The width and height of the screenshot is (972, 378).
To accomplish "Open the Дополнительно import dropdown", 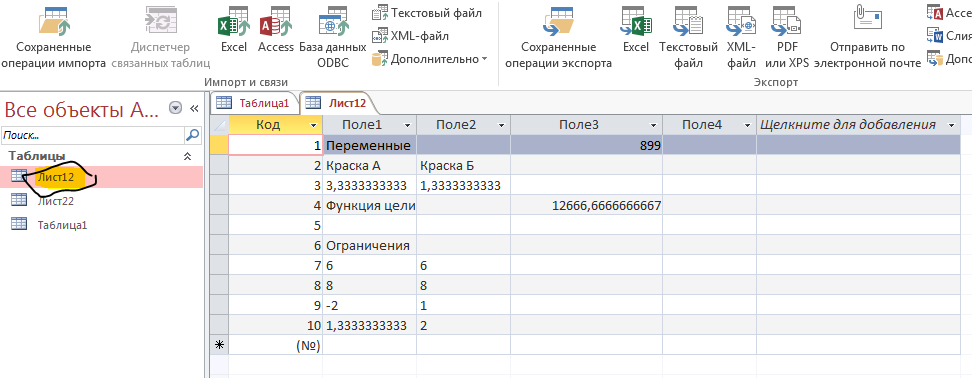I will pos(430,59).
